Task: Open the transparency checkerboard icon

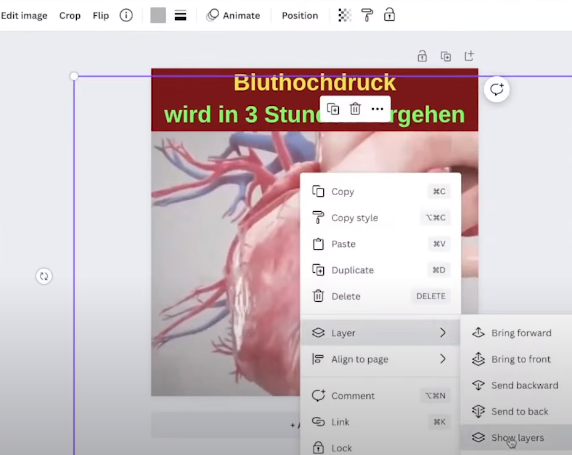Action: pos(345,15)
